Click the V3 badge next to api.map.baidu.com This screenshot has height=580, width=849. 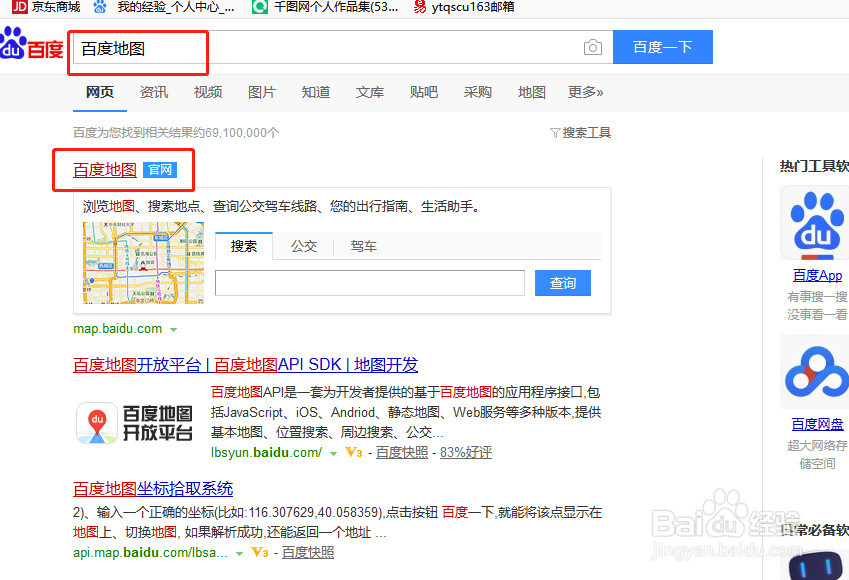point(260,552)
